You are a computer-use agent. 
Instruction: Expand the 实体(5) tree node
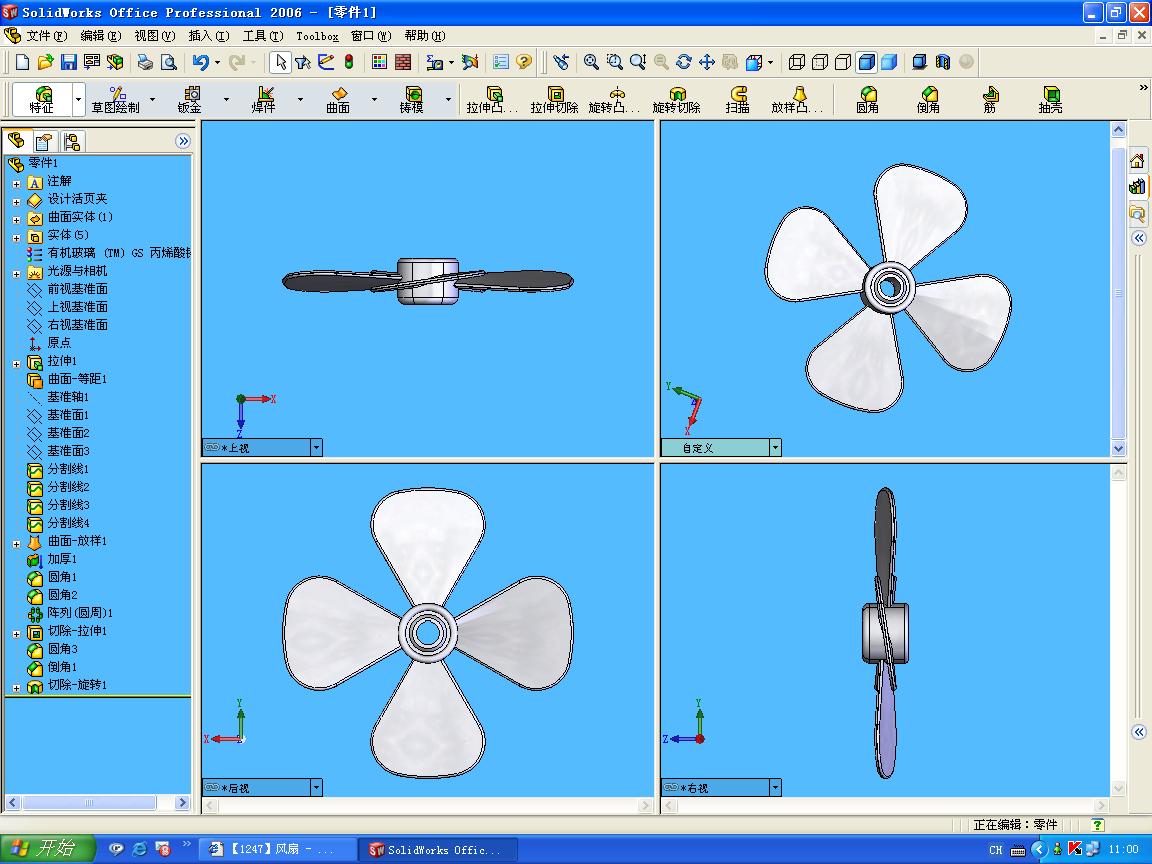click(x=16, y=237)
